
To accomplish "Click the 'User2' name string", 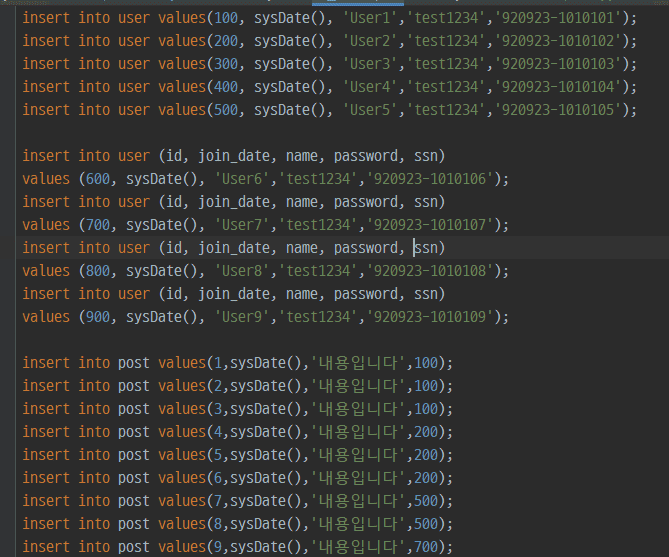I will coord(370,41).
